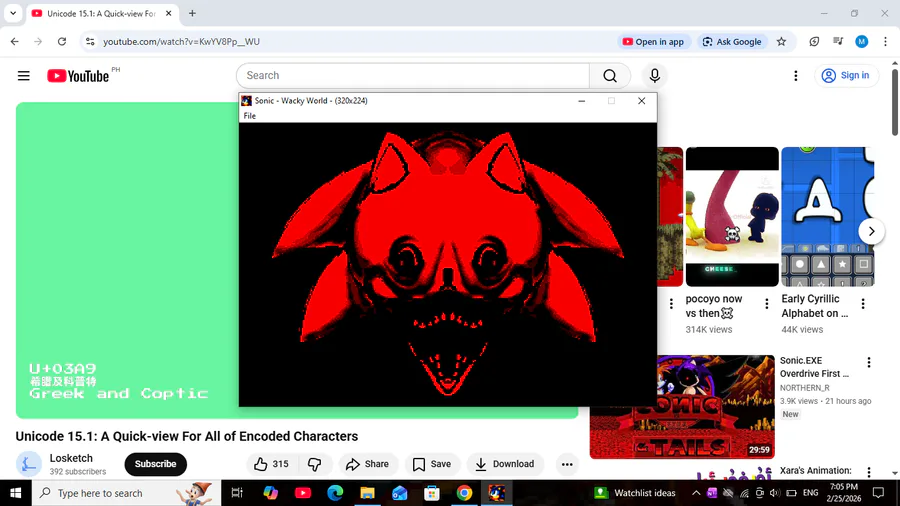The image size is (900, 506).
Task: Open Windows Start menu
Action: (x=15, y=493)
